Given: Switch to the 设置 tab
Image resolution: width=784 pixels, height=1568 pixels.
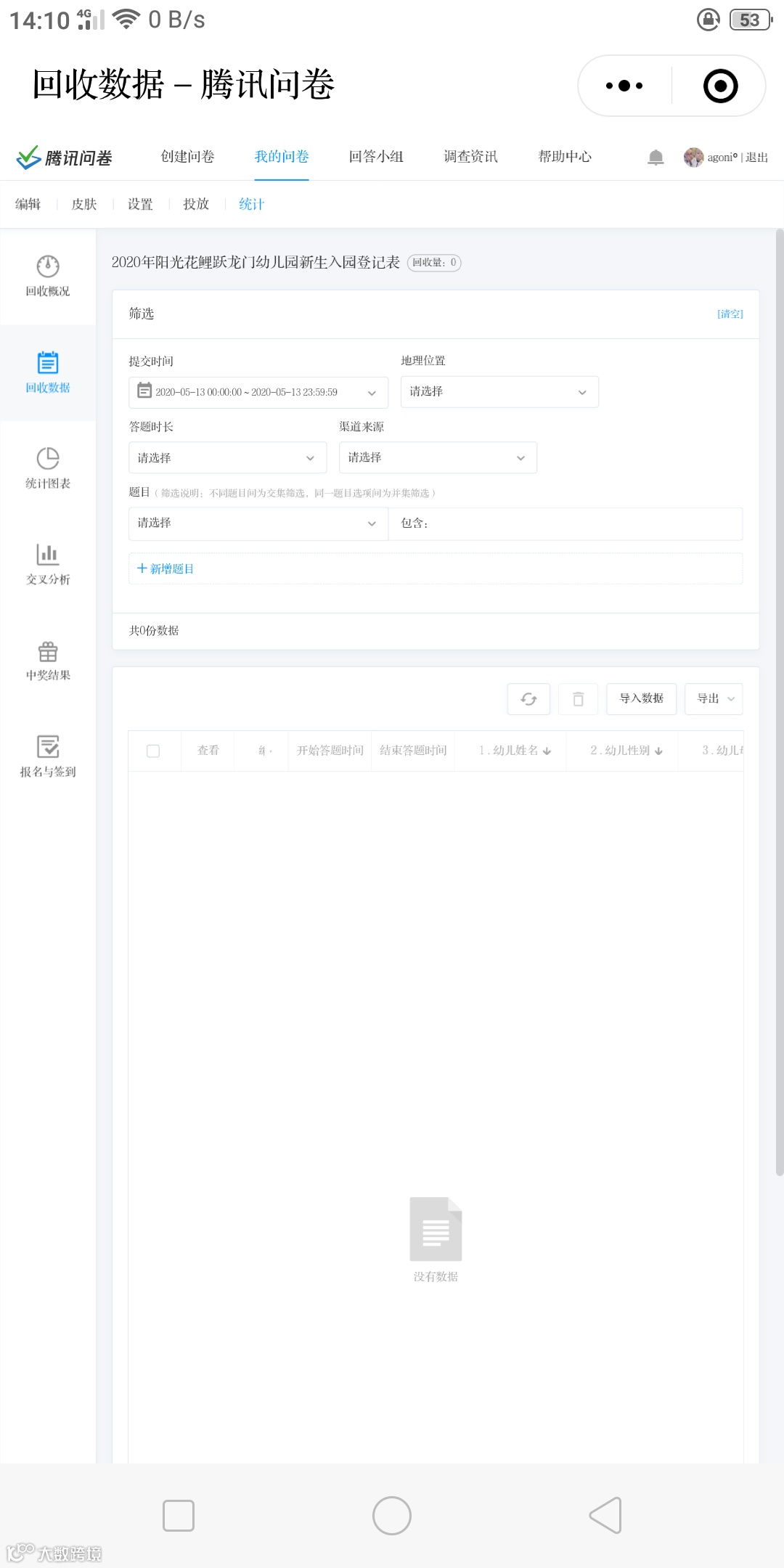Looking at the screenshot, I should pyautogui.click(x=140, y=204).
